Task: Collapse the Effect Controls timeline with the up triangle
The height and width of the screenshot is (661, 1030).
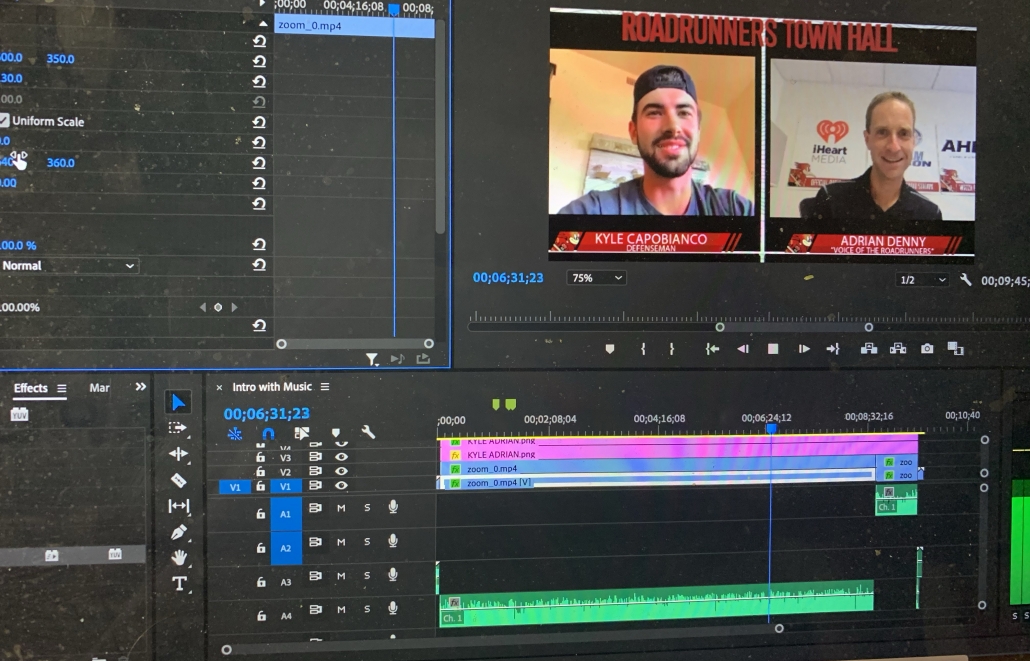Action: tap(263, 24)
